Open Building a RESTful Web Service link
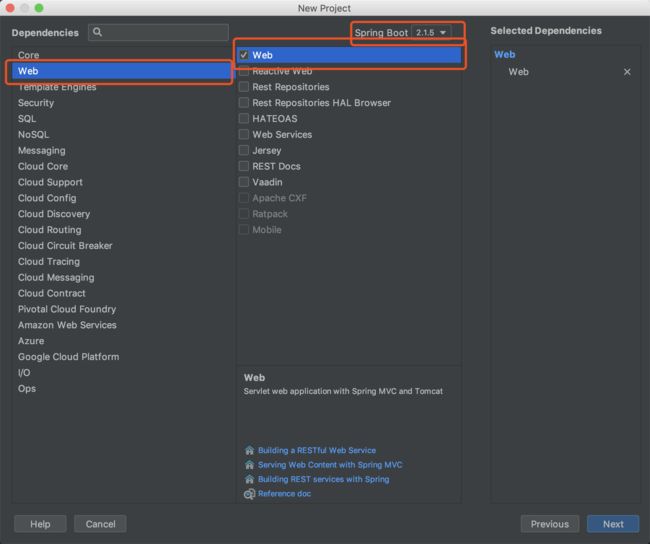 pyautogui.click(x=317, y=450)
